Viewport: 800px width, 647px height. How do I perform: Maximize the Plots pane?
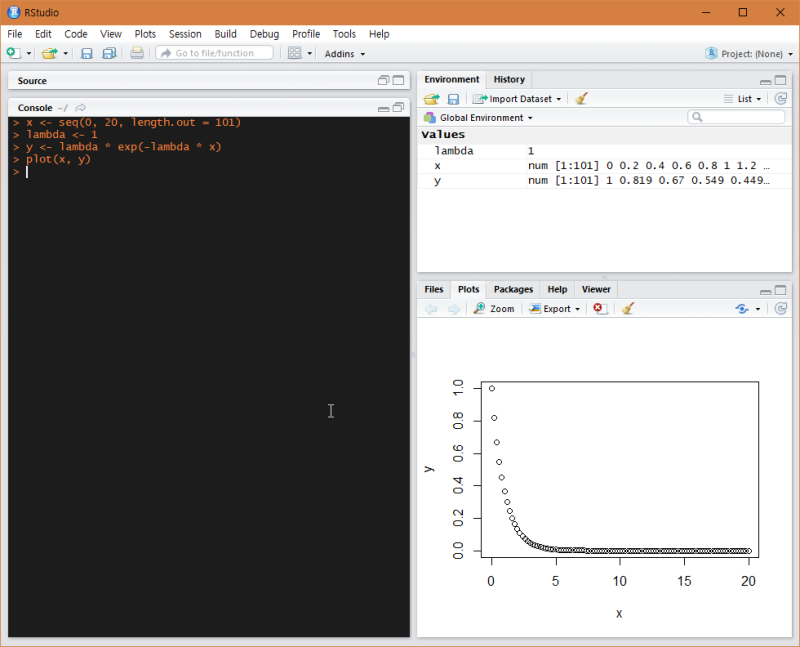(781, 289)
